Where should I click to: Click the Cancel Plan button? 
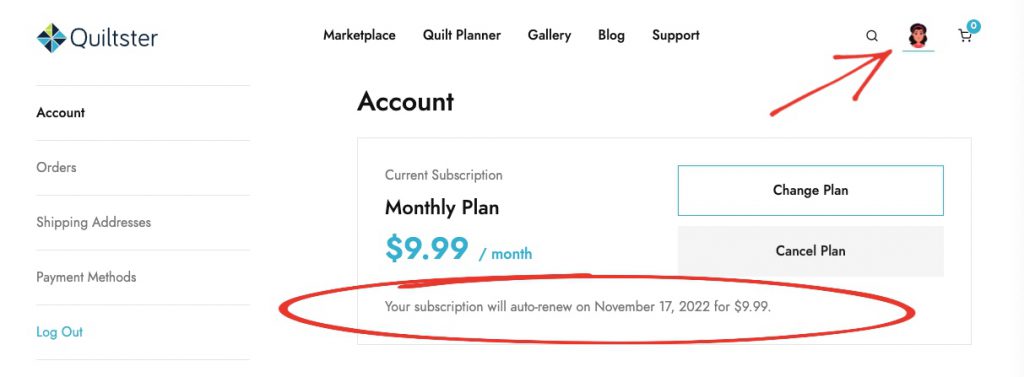click(810, 251)
